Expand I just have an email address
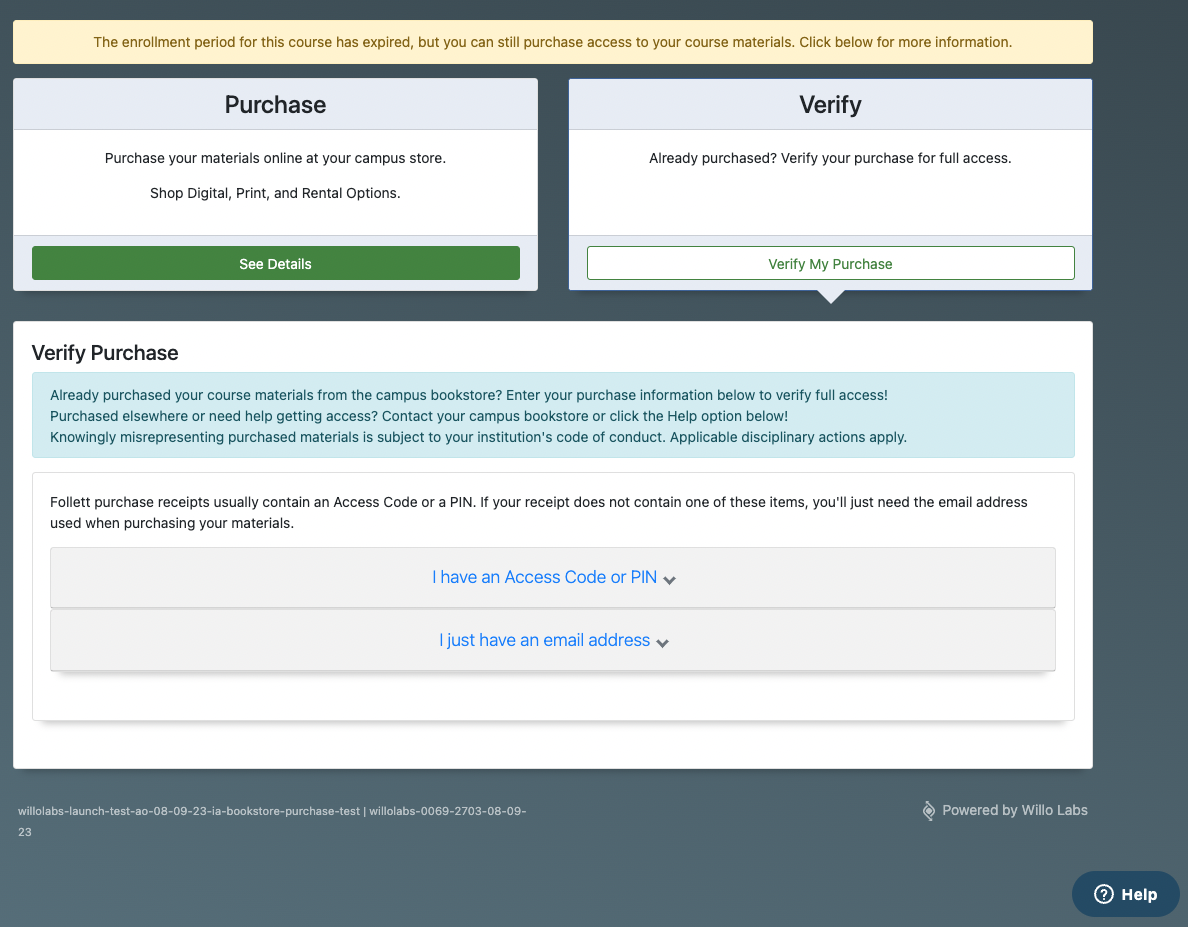Viewport: 1188px width, 927px height. pos(552,640)
